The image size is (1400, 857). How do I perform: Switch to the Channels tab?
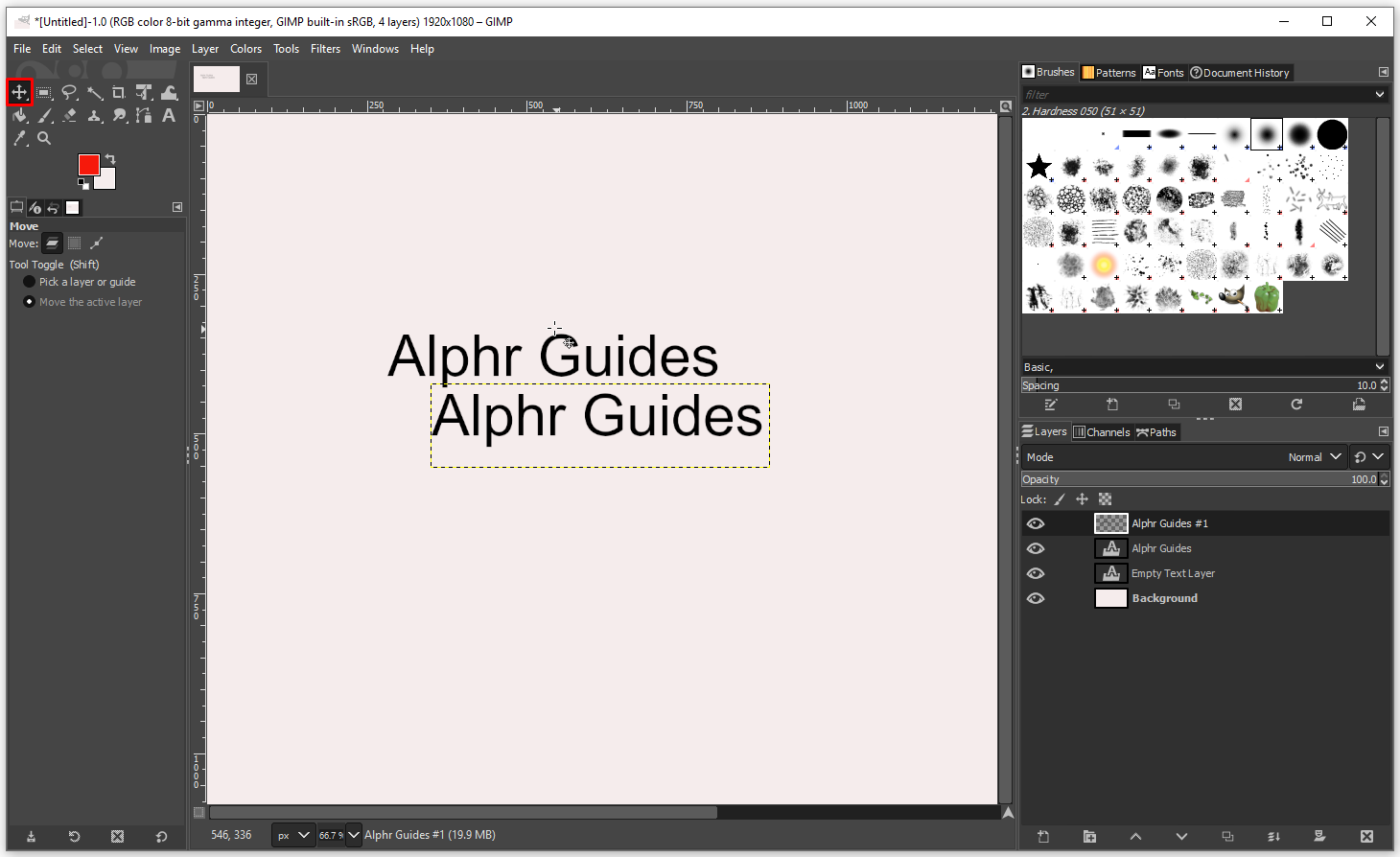(x=1102, y=432)
